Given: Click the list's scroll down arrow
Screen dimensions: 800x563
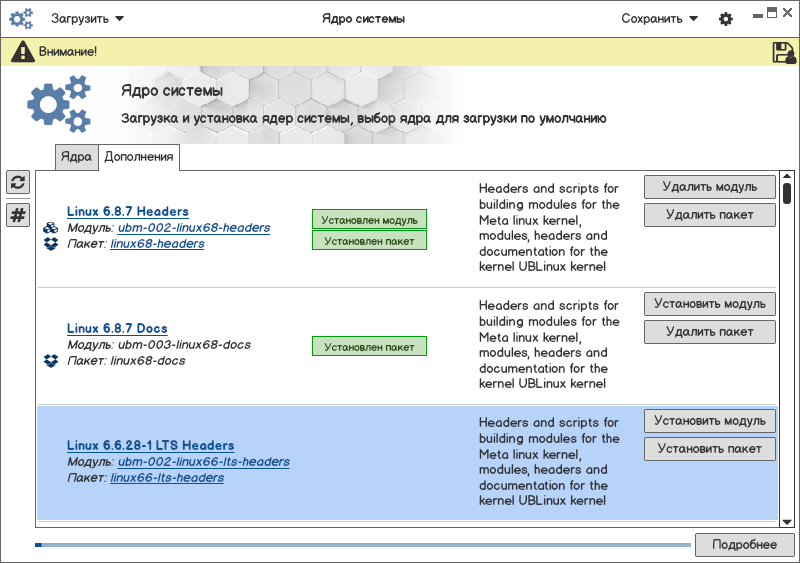Looking at the screenshot, I should pos(787,520).
